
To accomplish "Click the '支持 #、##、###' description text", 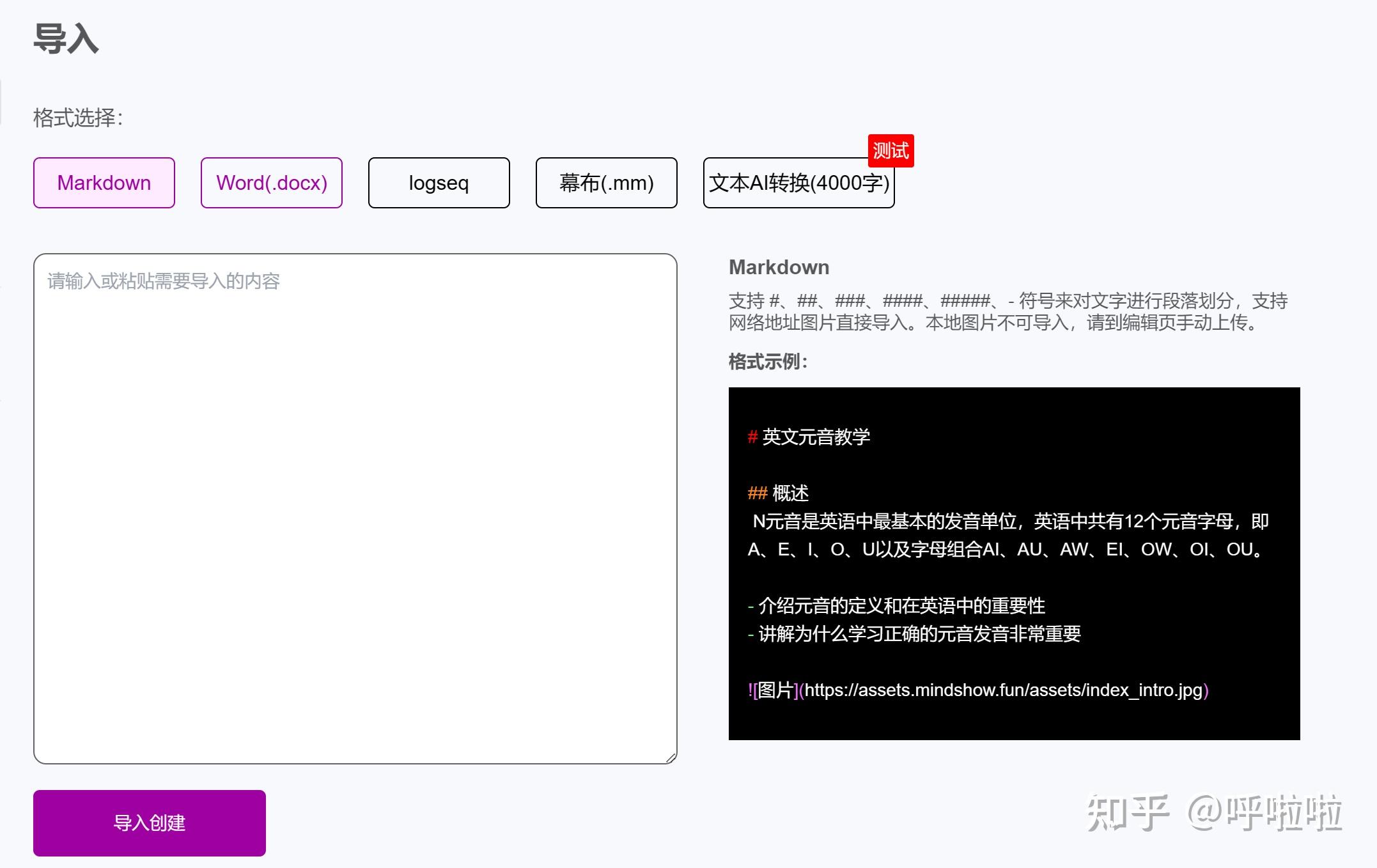I will (1008, 300).
